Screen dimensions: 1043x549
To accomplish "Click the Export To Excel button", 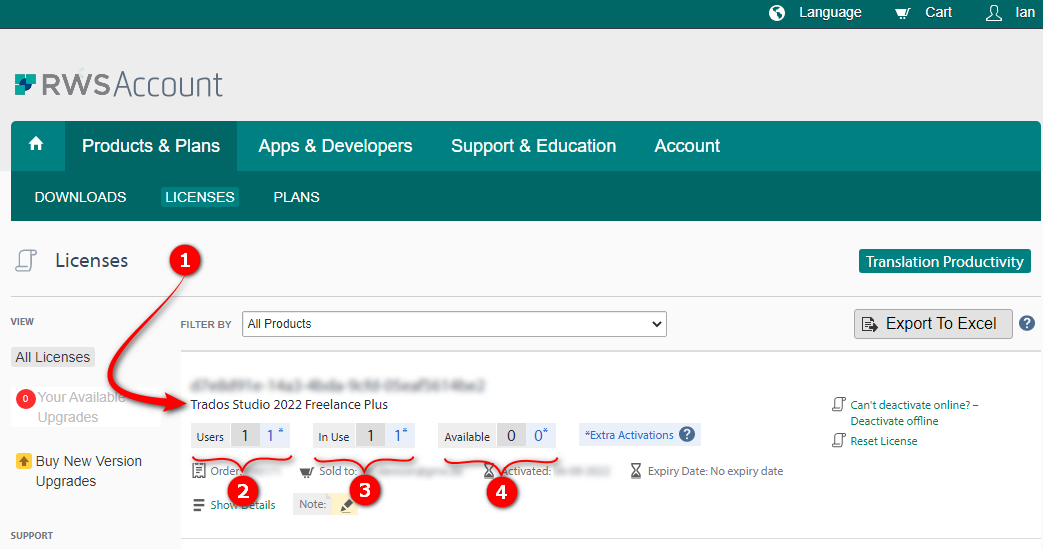I will pyautogui.click(x=933, y=324).
